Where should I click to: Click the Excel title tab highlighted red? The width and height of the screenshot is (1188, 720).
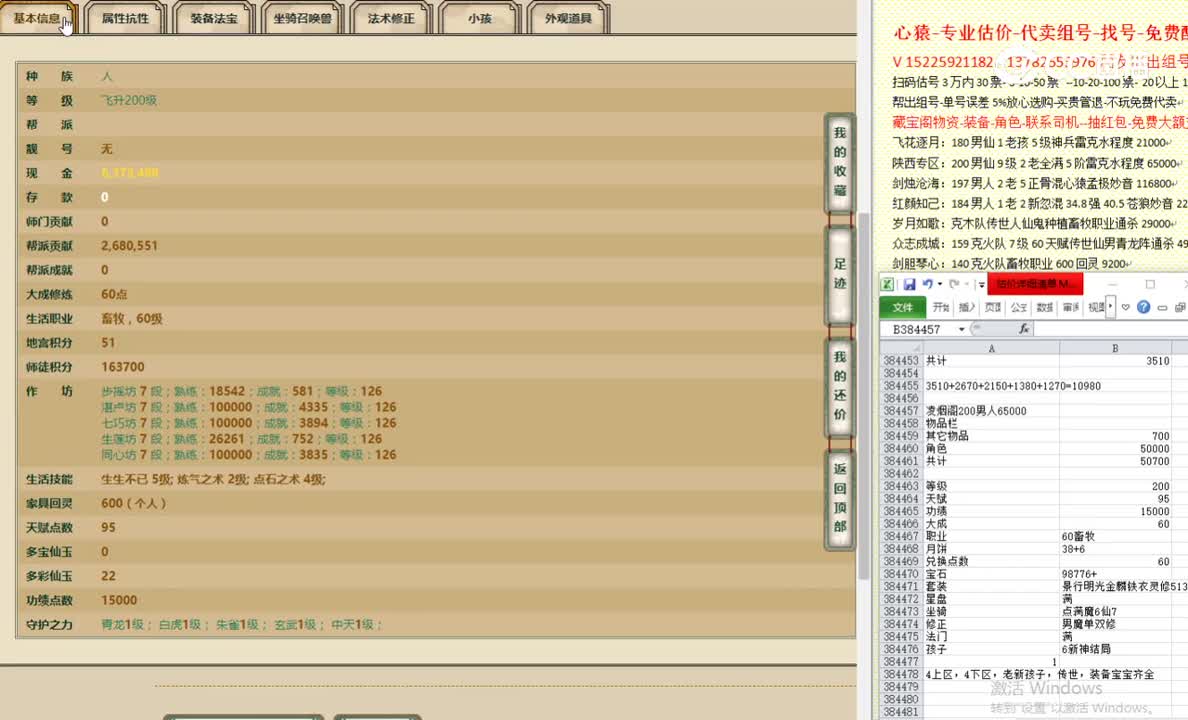point(1035,284)
